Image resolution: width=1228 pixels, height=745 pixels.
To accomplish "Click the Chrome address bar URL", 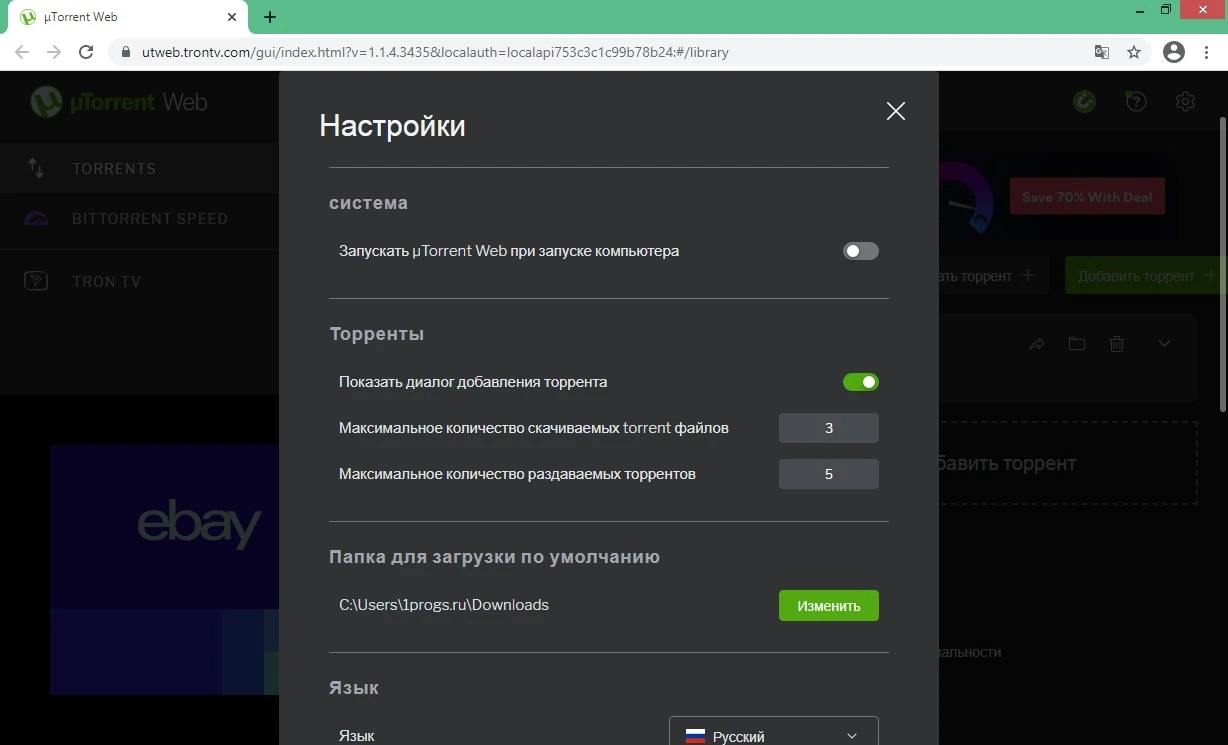I will (x=435, y=52).
